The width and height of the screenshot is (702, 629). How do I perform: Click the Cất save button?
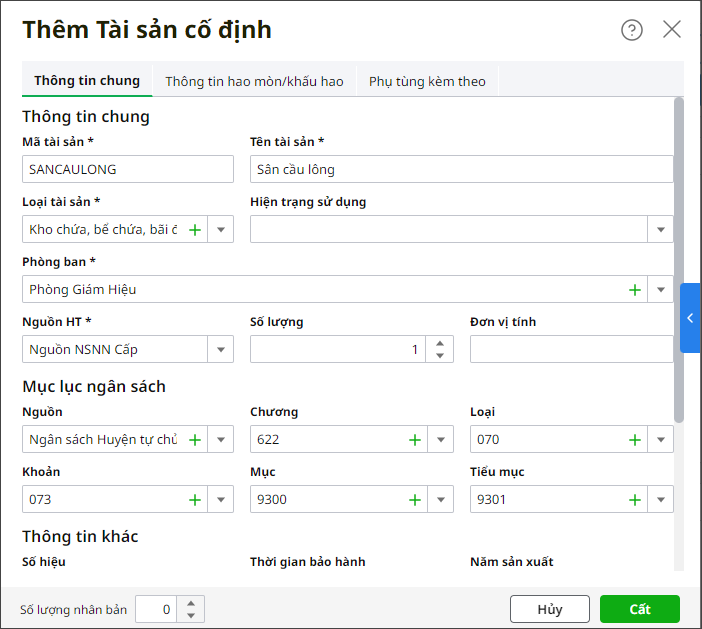click(x=640, y=609)
